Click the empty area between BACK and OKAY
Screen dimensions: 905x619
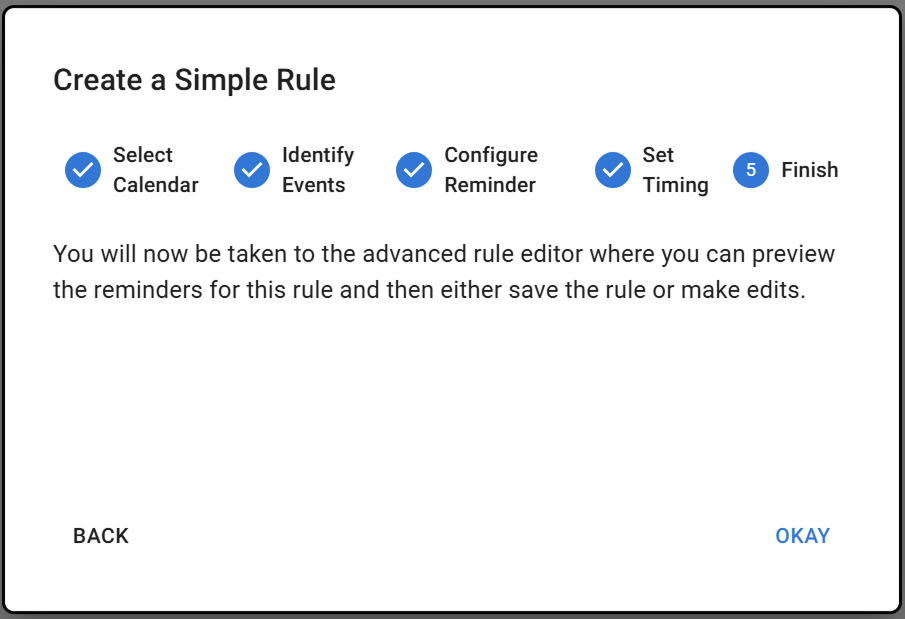click(450, 536)
